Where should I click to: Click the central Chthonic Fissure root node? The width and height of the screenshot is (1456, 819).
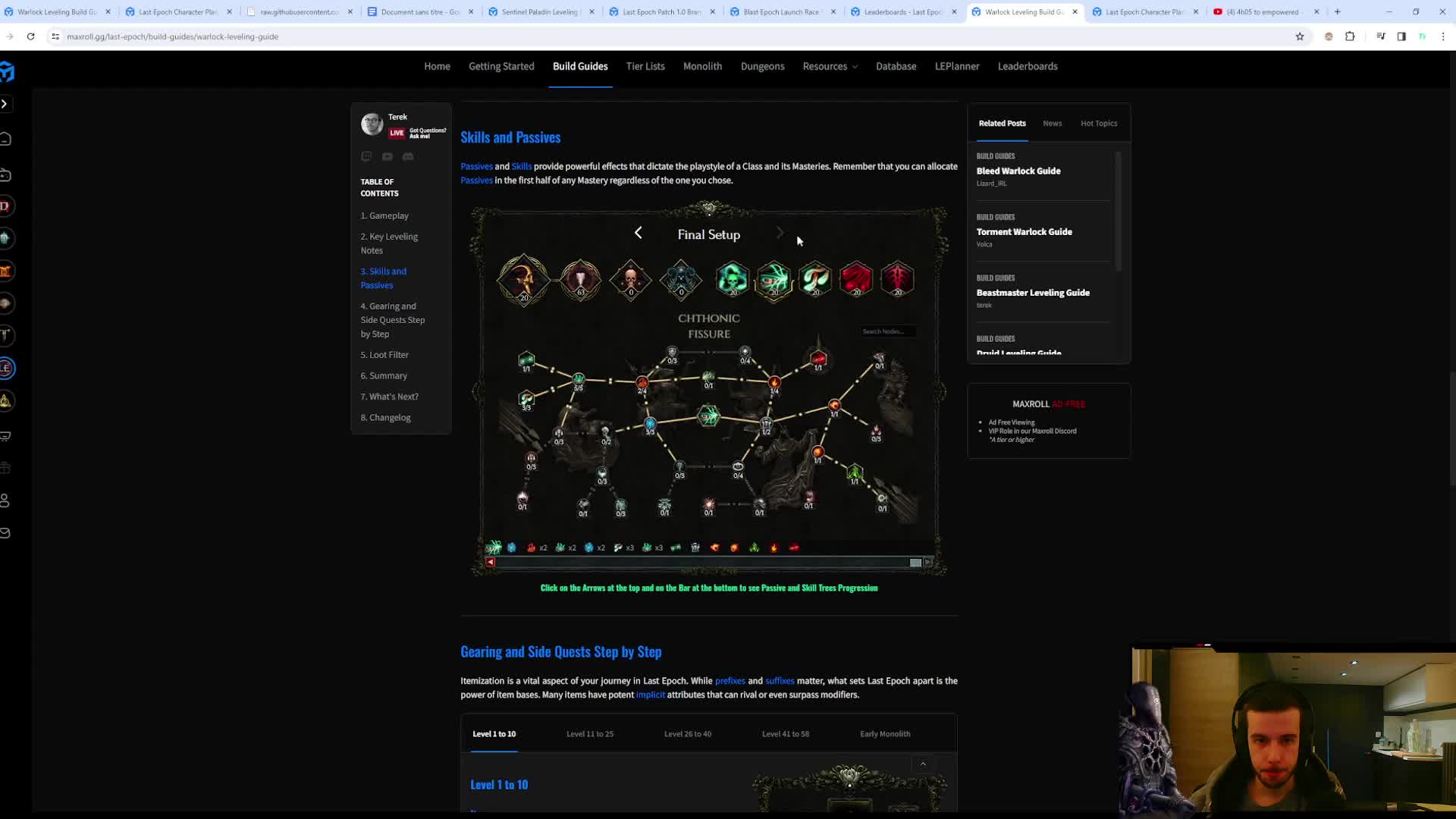coord(708,416)
